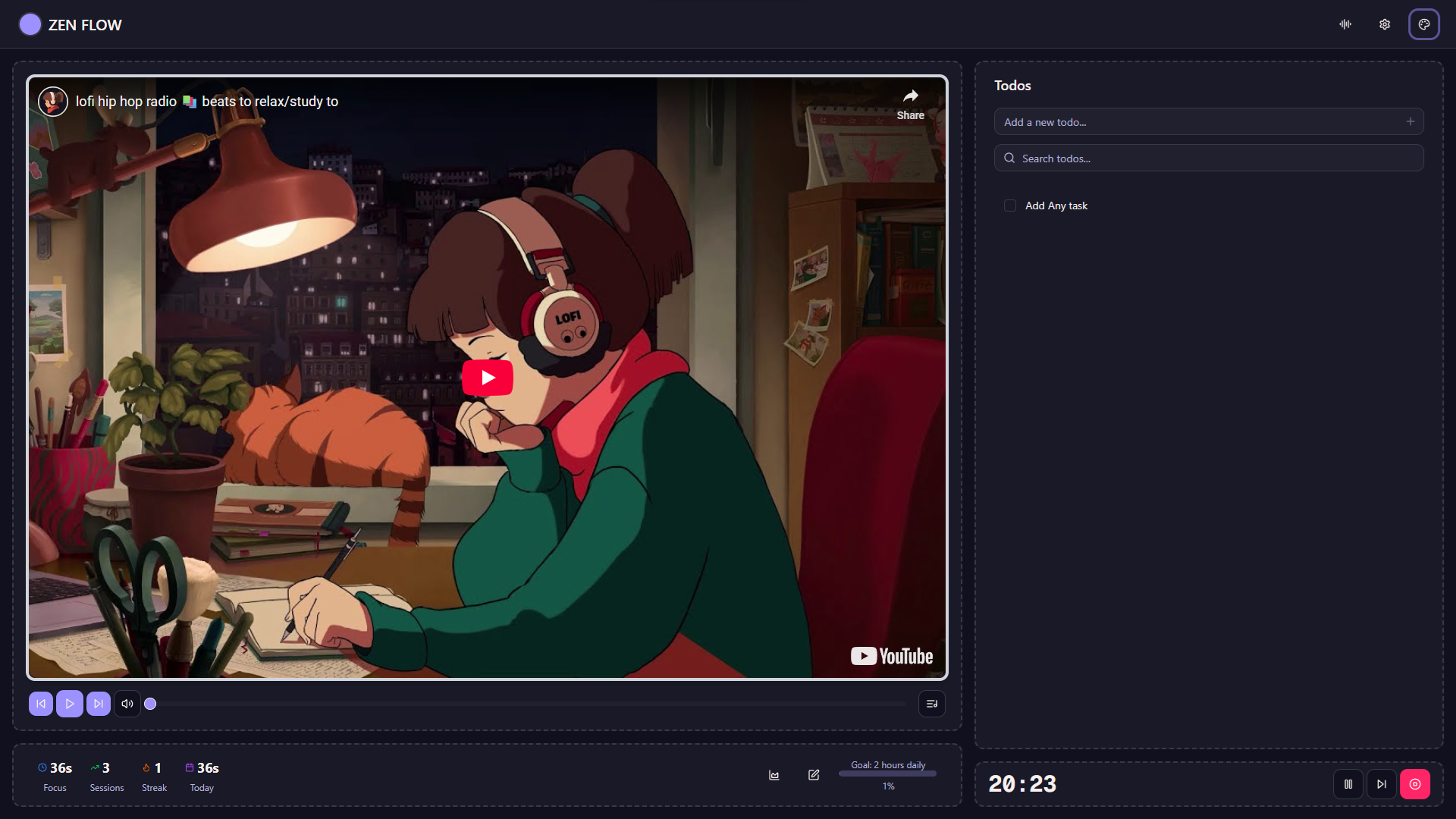1456x819 pixels.
Task: Click the 1 Streak stat
Action: [x=154, y=777]
